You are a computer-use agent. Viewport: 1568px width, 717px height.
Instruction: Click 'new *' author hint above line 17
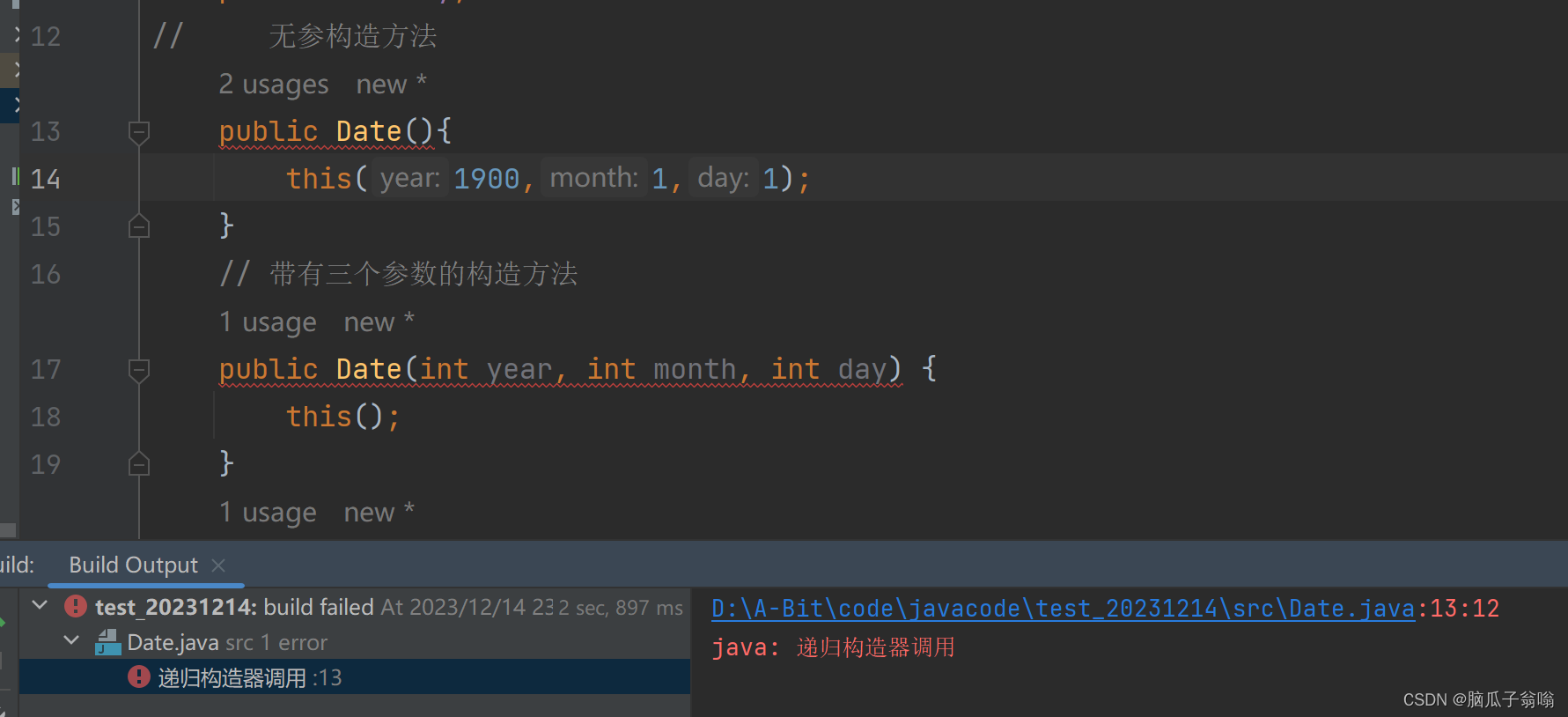(379, 322)
